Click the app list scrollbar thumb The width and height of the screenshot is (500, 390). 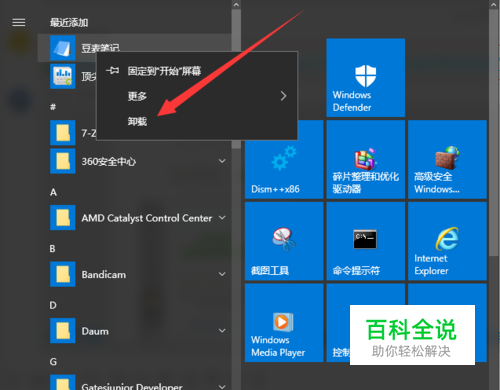tap(236, 79)
